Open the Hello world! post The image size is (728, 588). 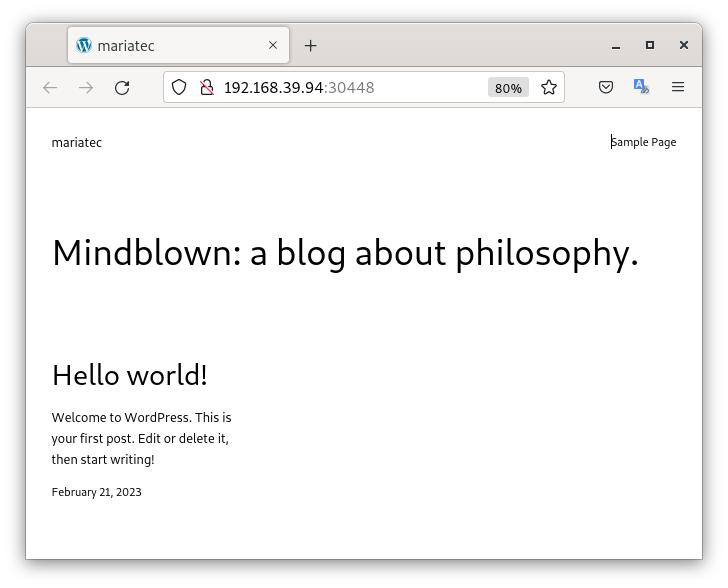130,376
